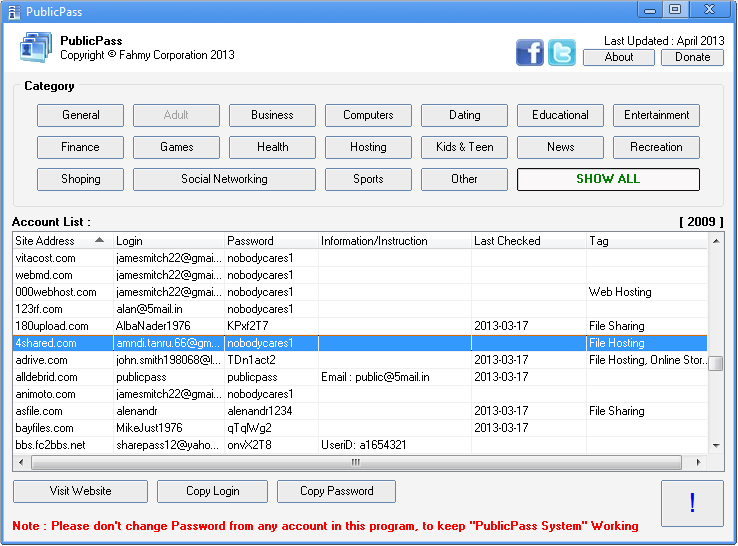Click the PublicPass title bar icon

[x=14, y=12]
